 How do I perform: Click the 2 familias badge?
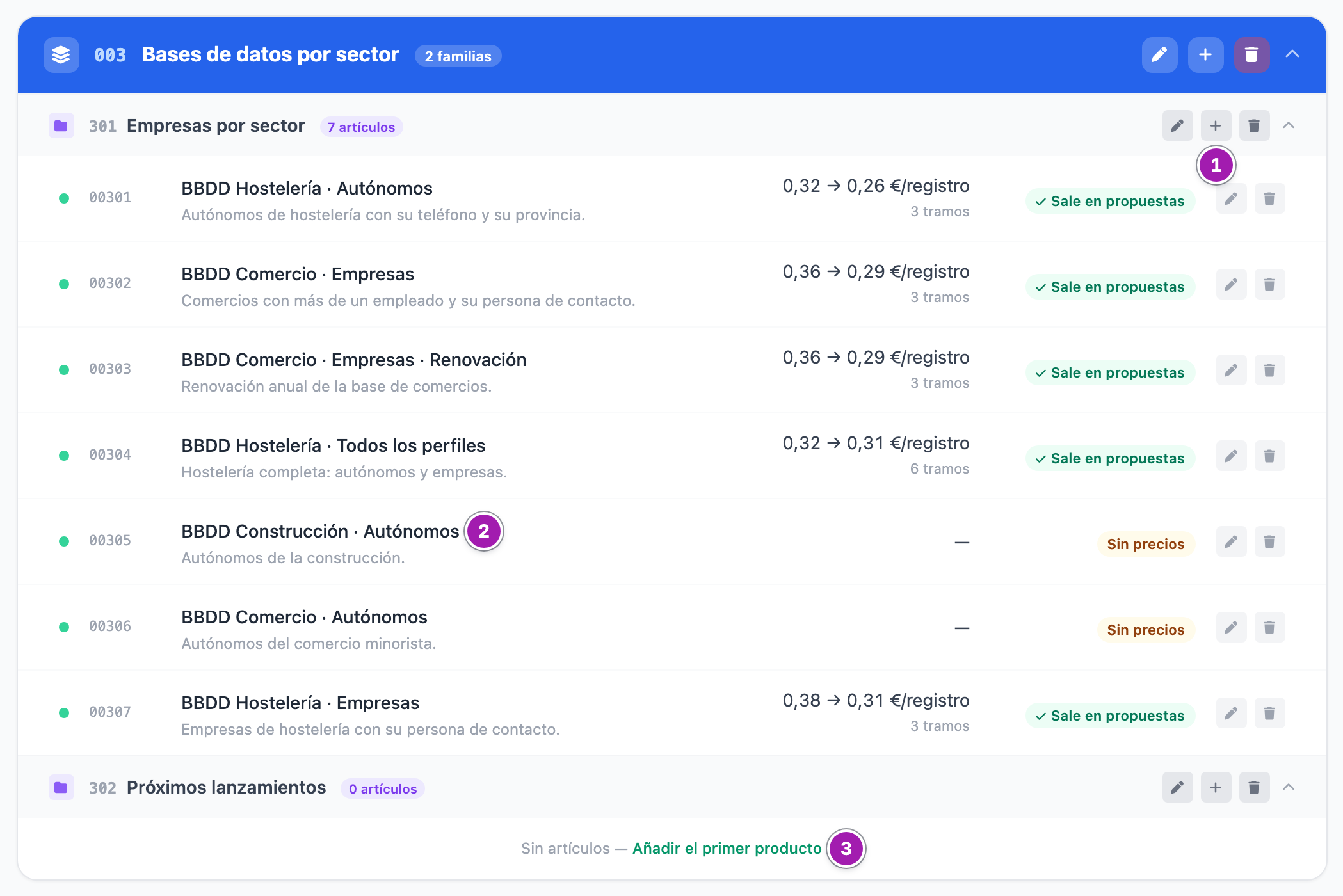[458, 56]
